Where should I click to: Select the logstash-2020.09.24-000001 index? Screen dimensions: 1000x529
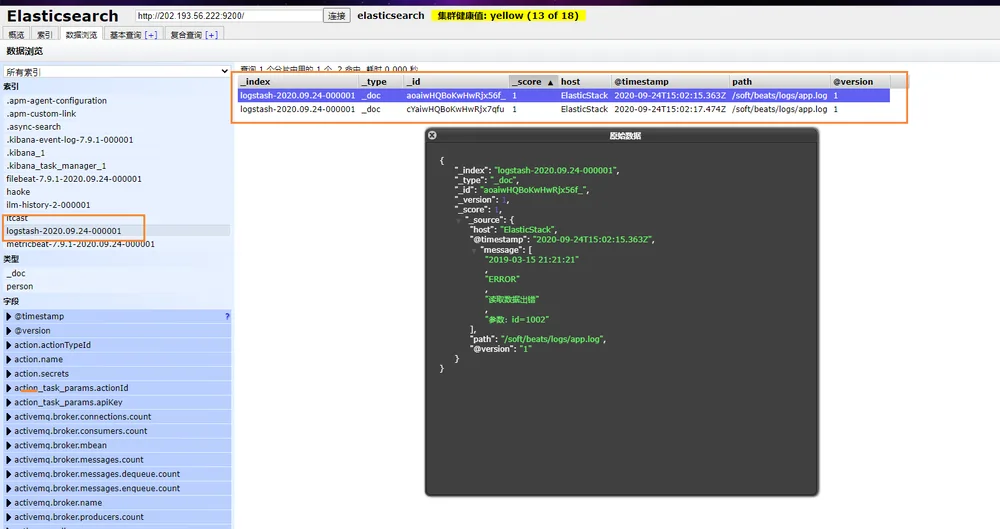pyautogui.click(x=64, y=231)
